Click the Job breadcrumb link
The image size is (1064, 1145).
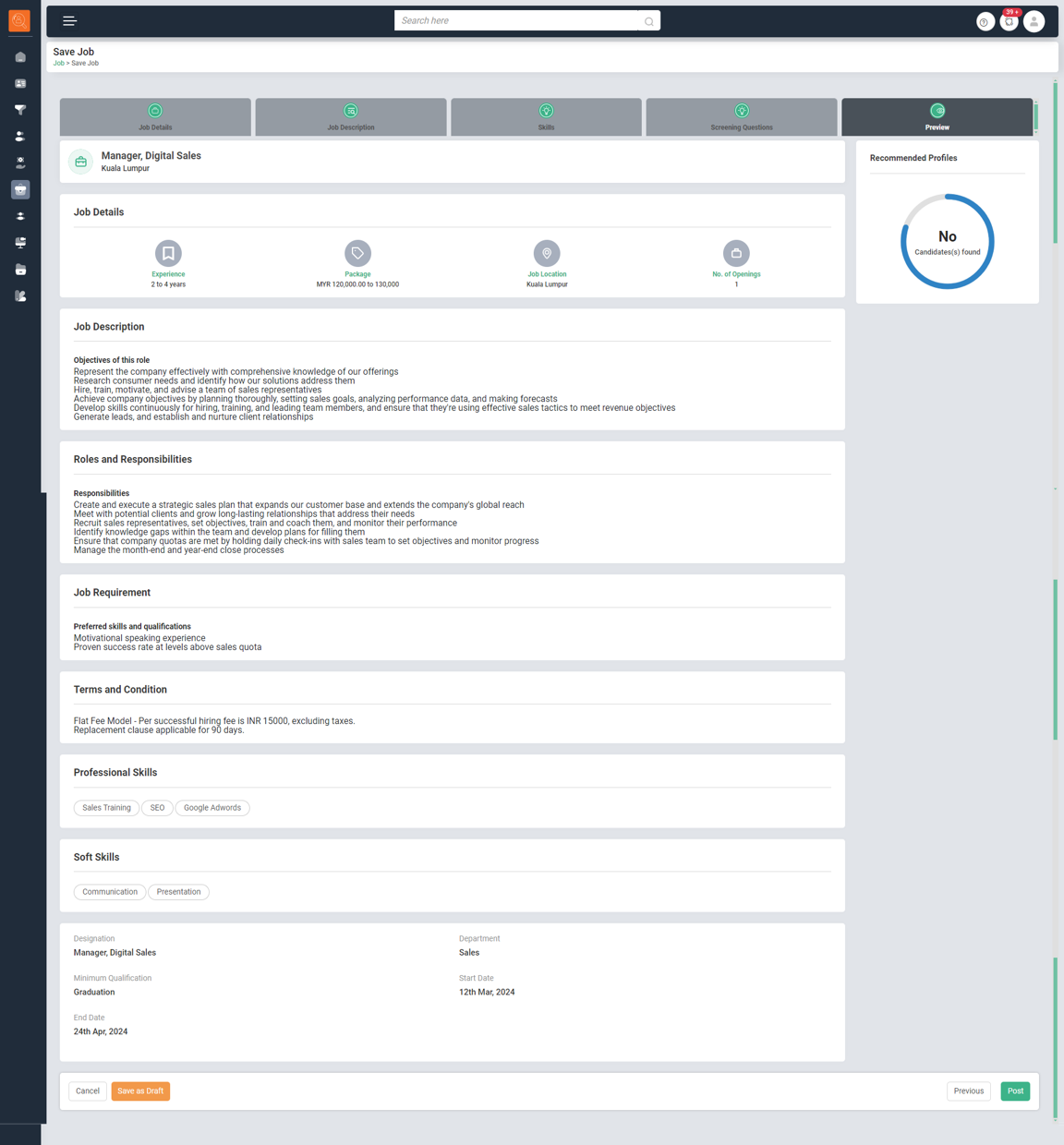[58, 64]
